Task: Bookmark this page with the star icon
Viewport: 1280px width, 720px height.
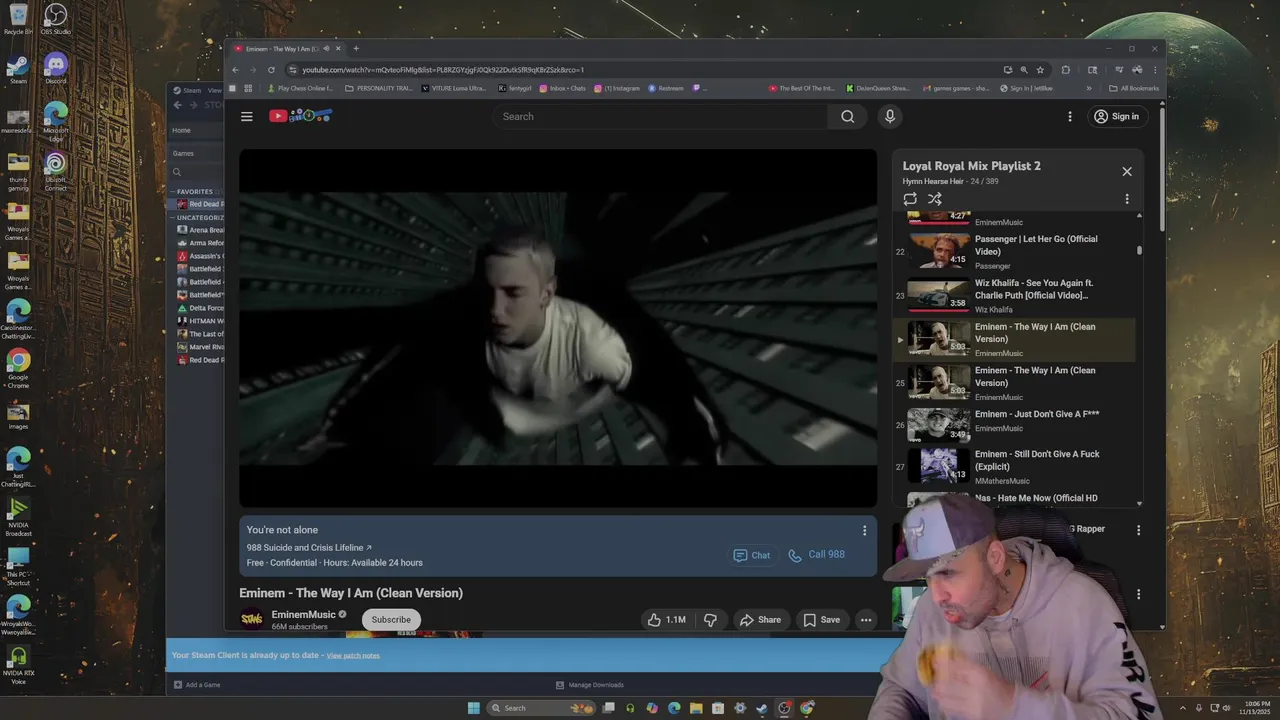Action: click(x=1040, y=70)
